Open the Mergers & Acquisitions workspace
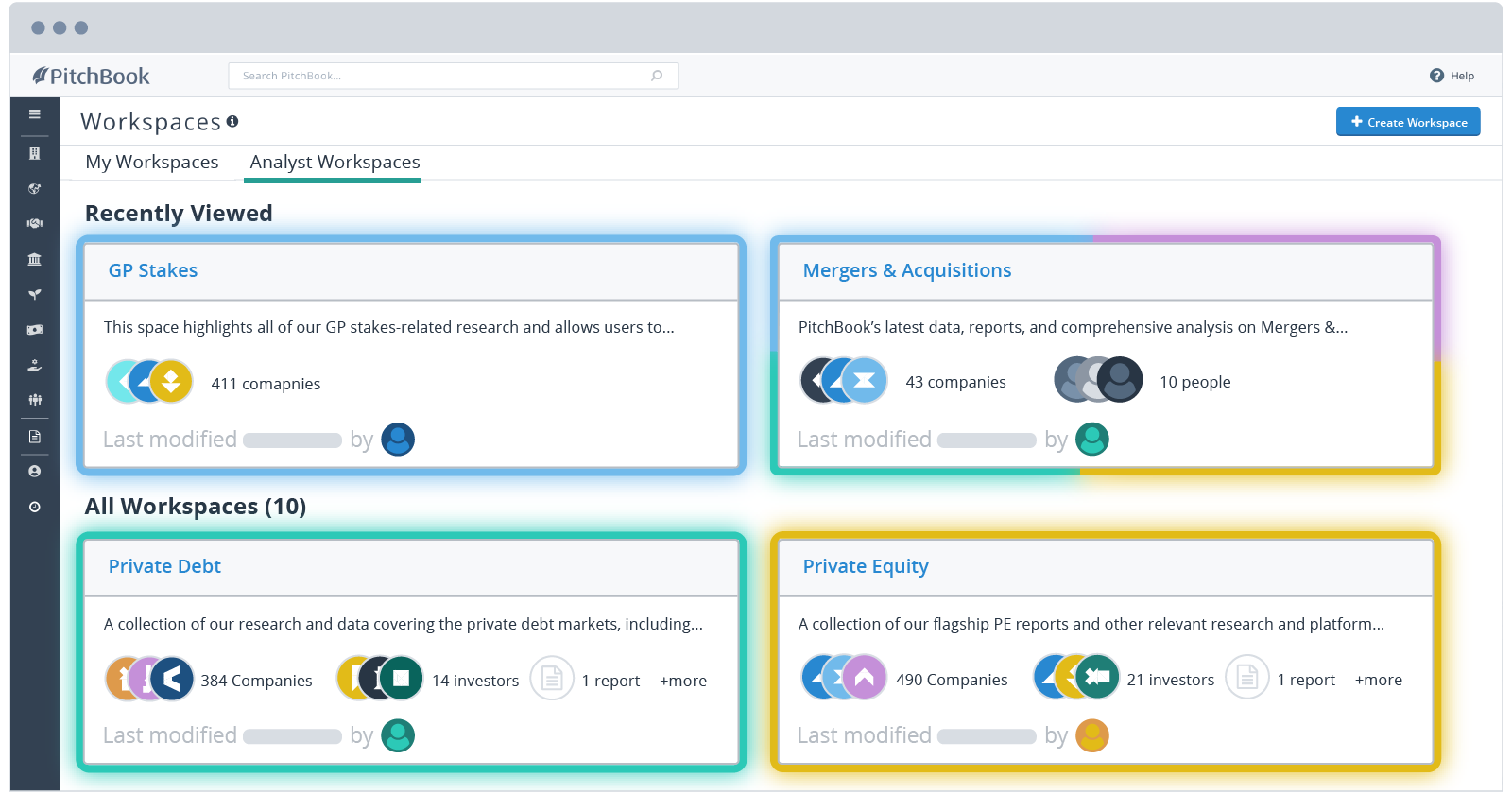This screenshot has width=1512, height=794. pos(907,270)
